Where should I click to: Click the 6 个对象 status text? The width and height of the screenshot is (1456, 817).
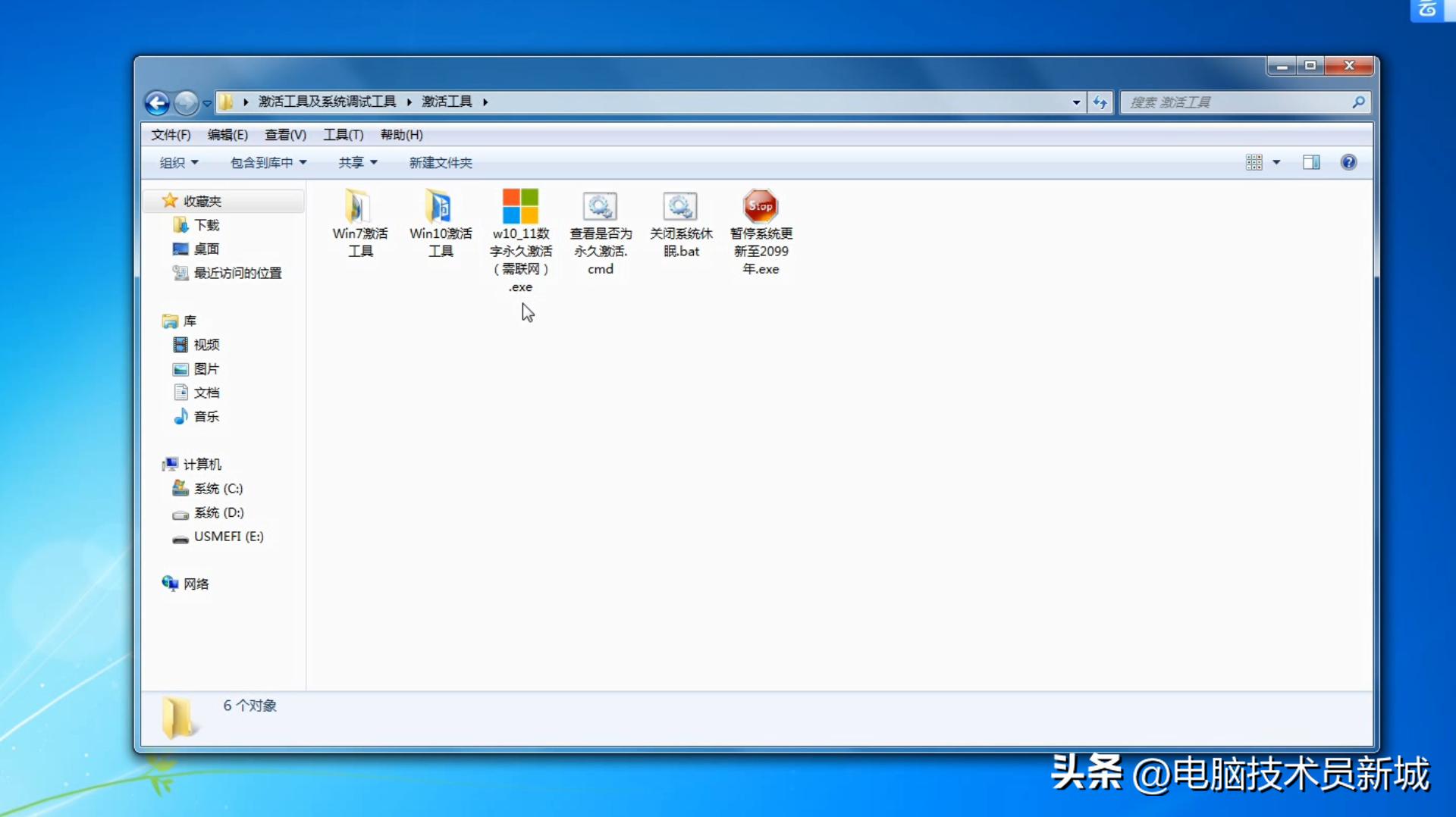click(249, 706)
